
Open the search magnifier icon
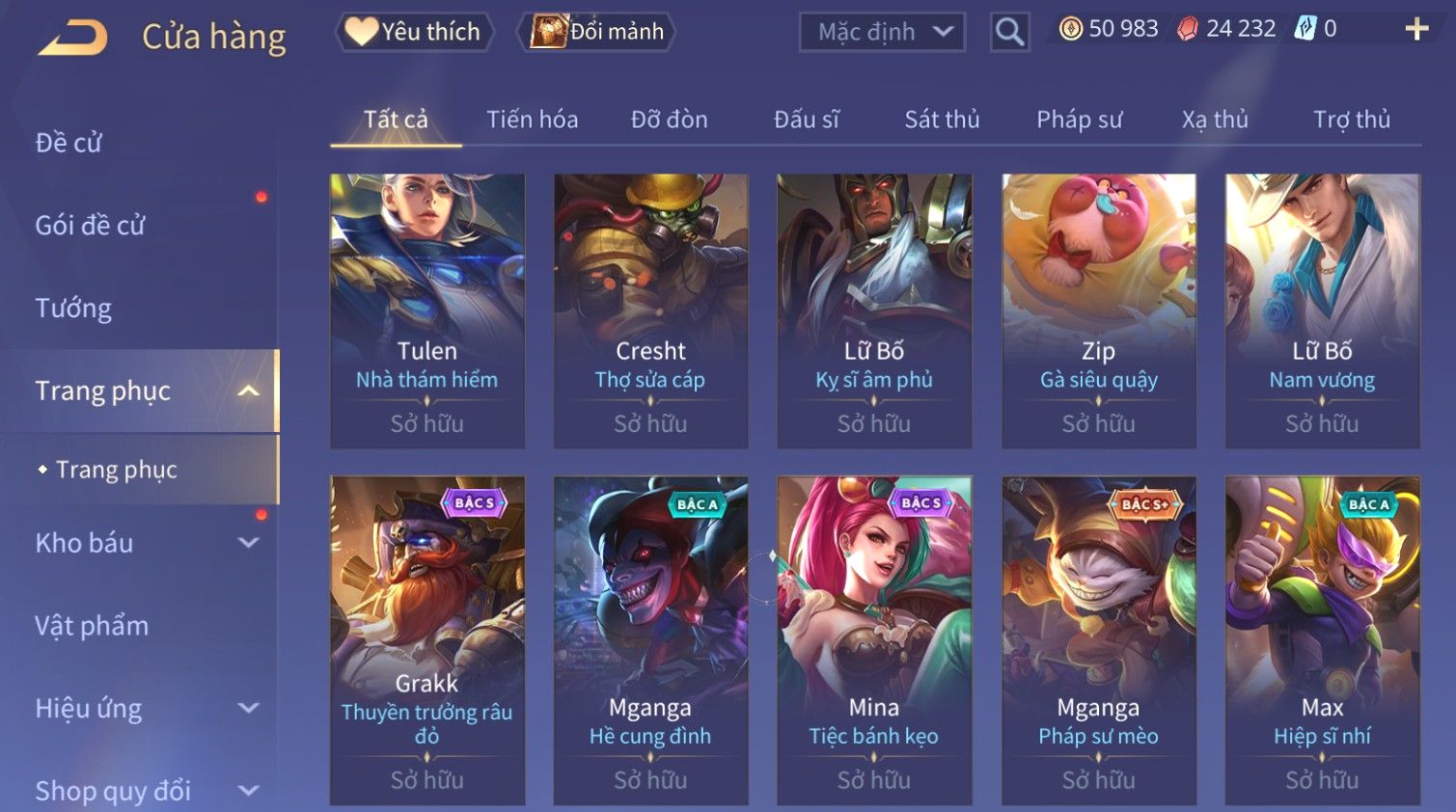pos(1009,32)
